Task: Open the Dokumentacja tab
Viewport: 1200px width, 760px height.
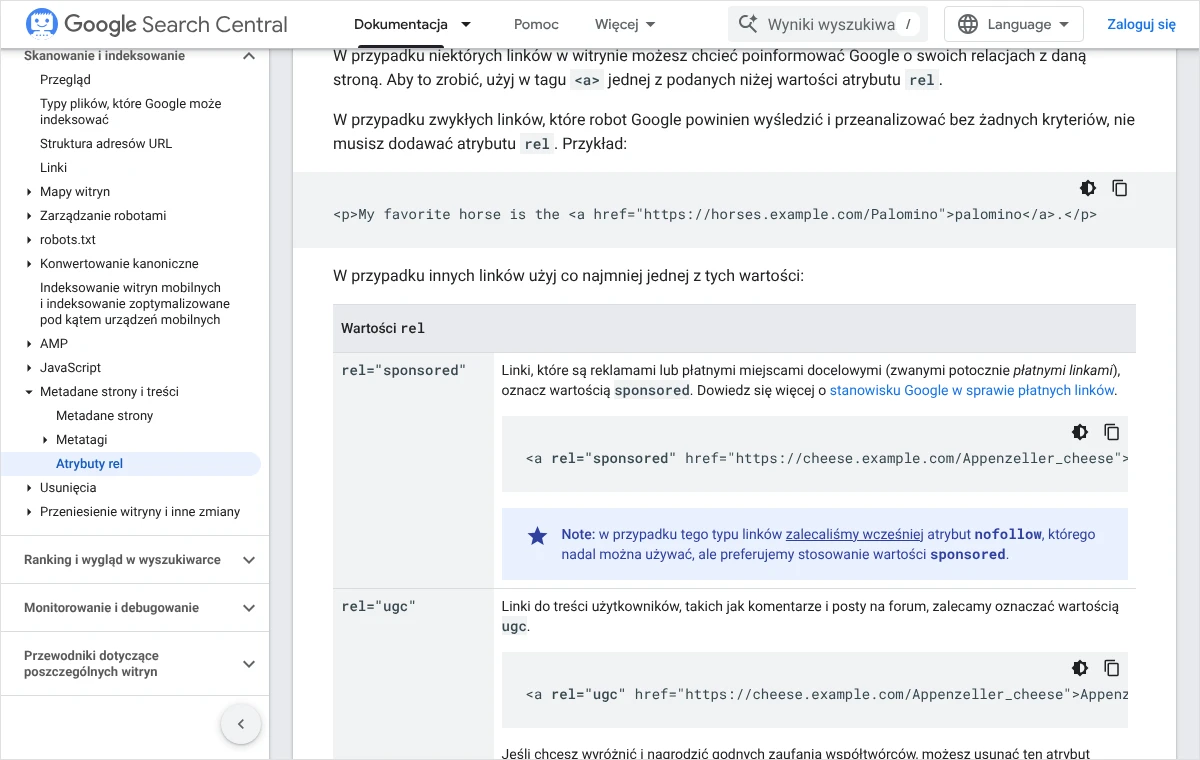Action: pos(401,24)
